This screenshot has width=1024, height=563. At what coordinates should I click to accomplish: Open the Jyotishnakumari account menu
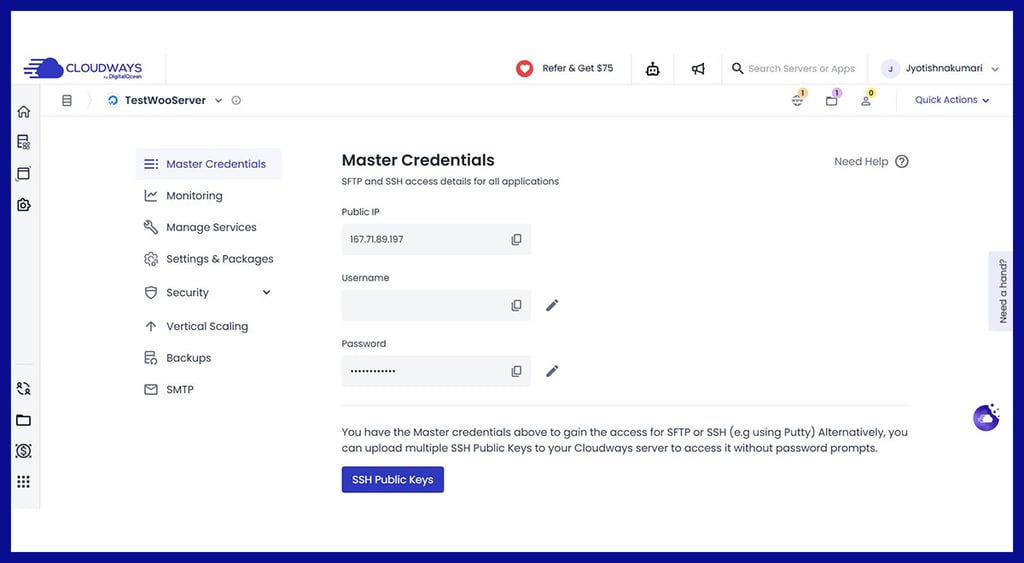[940, 69]
